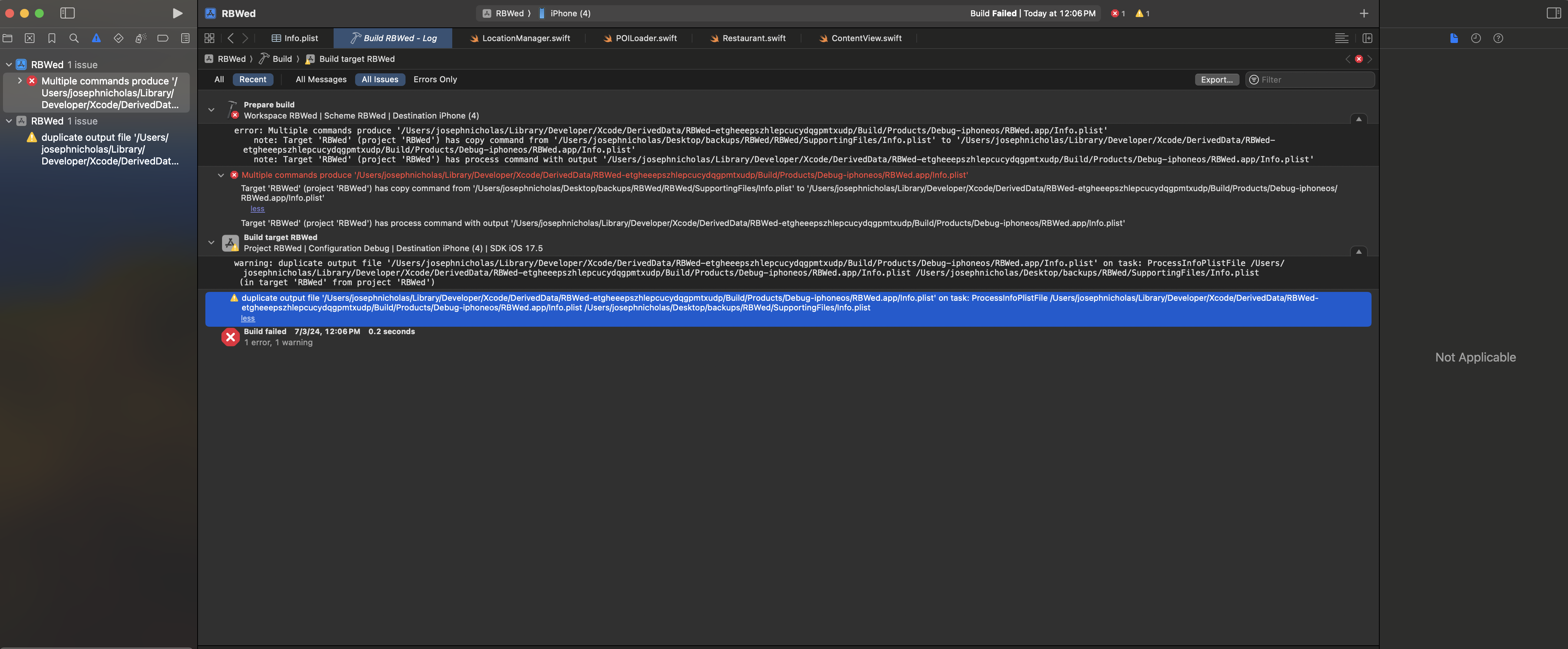Image resolution: width=1568 pixels, height=649 pixels.
Task: Select the duplicate output file warning row
Action: point(788,308)
